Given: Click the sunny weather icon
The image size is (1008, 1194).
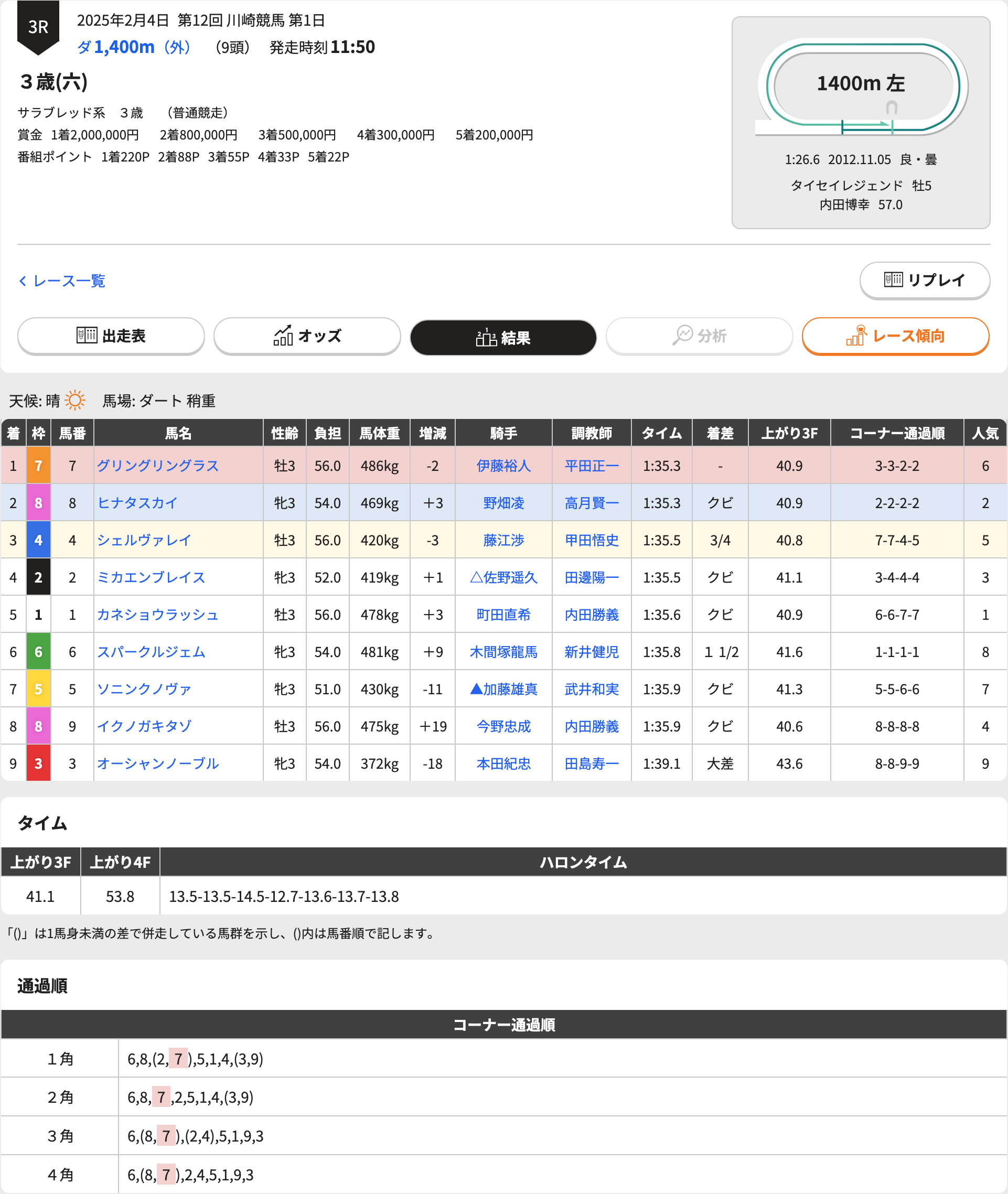Looking at the screenshot, I should pyautogui.click(x=75, y=401).
